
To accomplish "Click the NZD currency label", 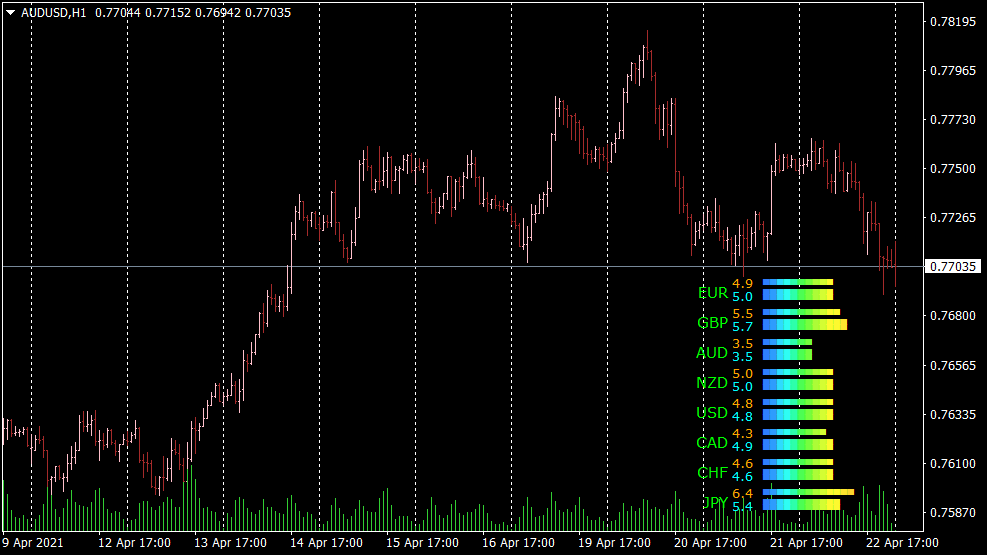I will pos(712,383).
